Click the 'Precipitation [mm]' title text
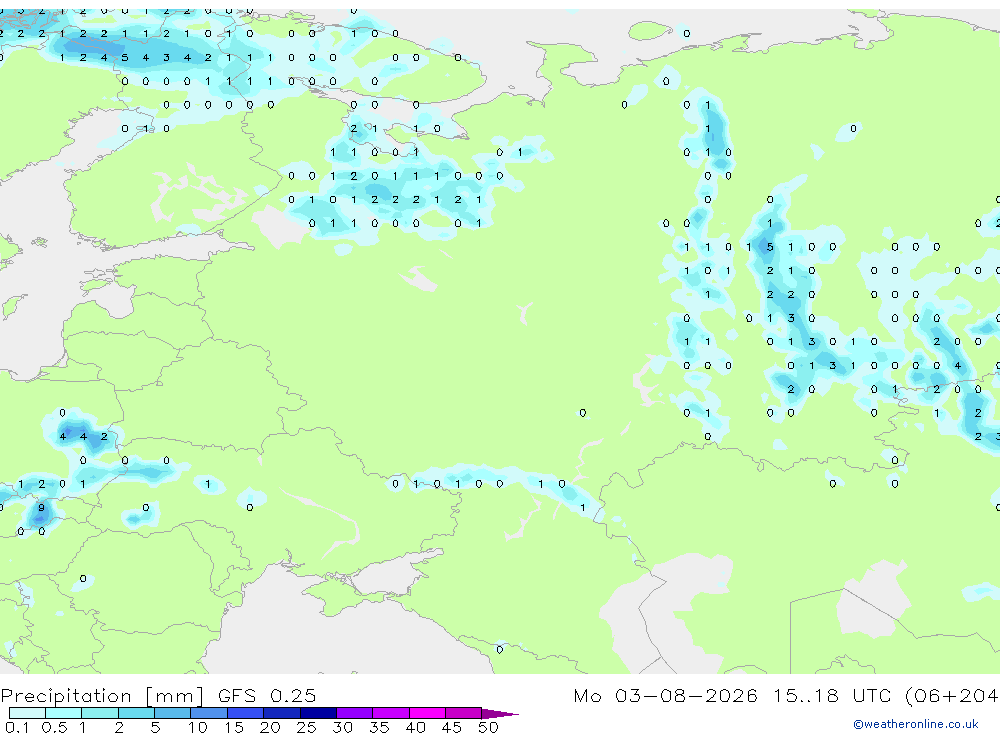The image size is (1000, 733). [x=102, y=696]
